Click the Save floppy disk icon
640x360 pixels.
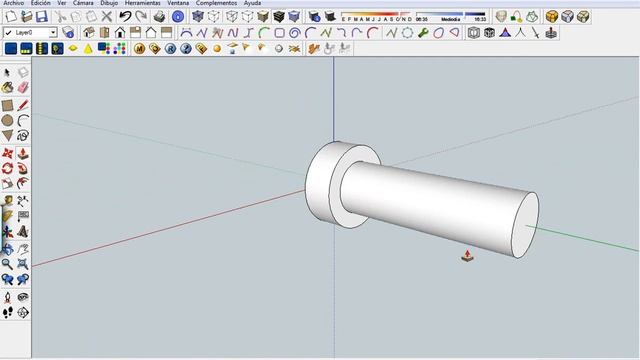(x=42, y=17)
